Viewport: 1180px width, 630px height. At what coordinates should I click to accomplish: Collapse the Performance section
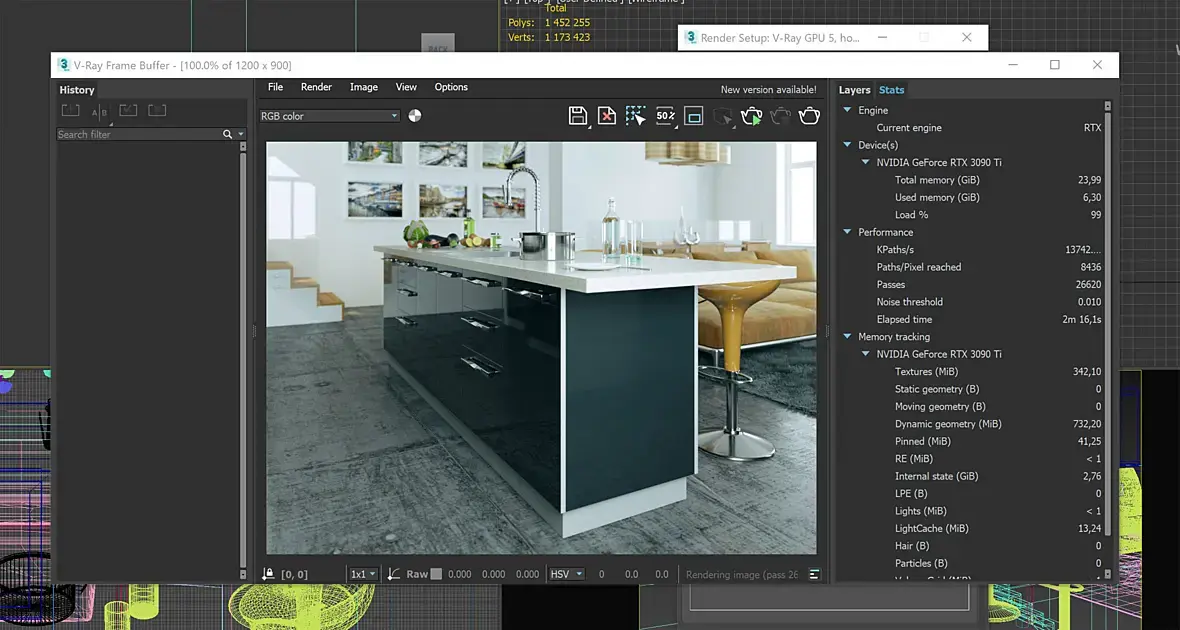point(847,232)
